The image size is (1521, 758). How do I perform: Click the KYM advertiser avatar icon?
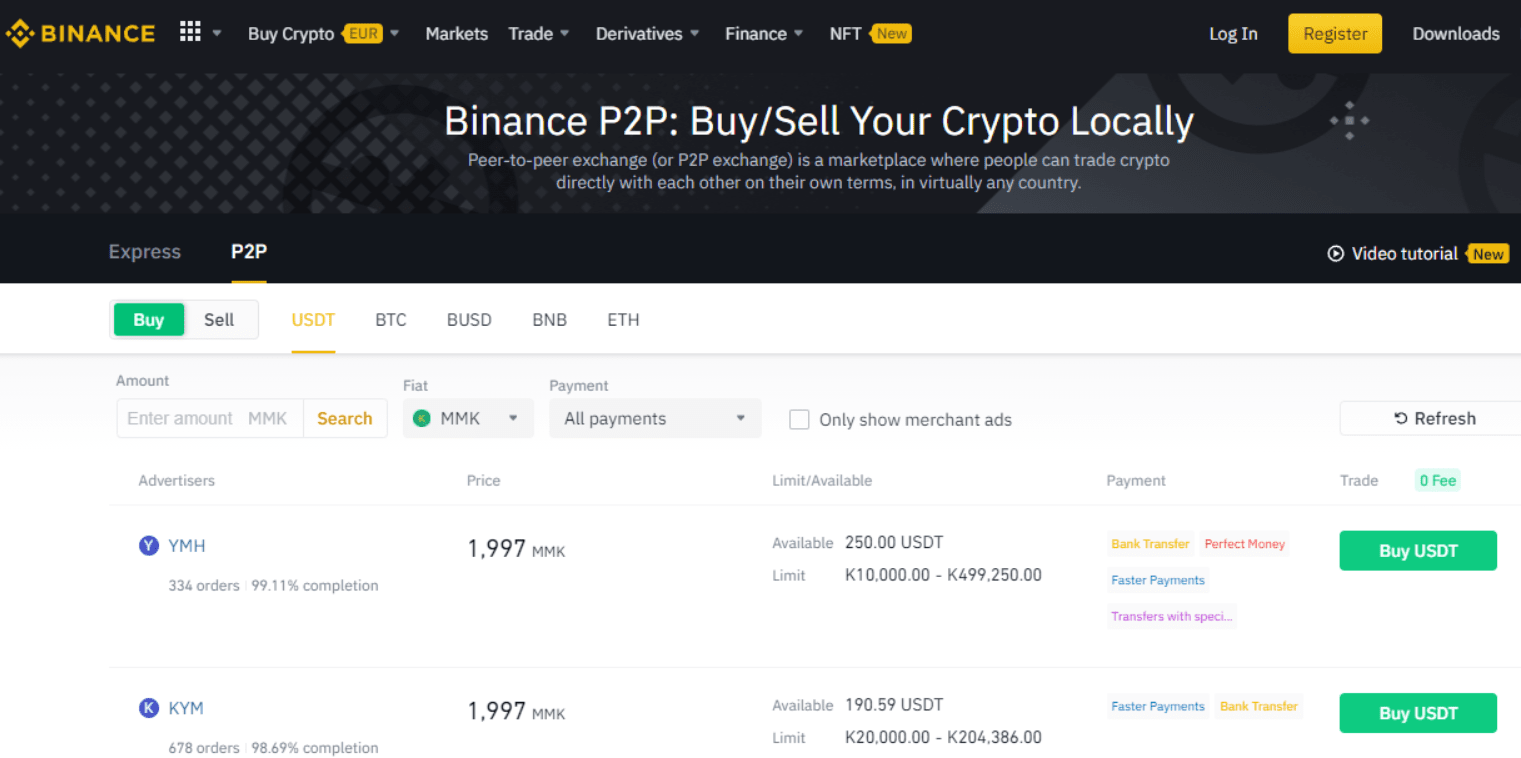[149, 708]
